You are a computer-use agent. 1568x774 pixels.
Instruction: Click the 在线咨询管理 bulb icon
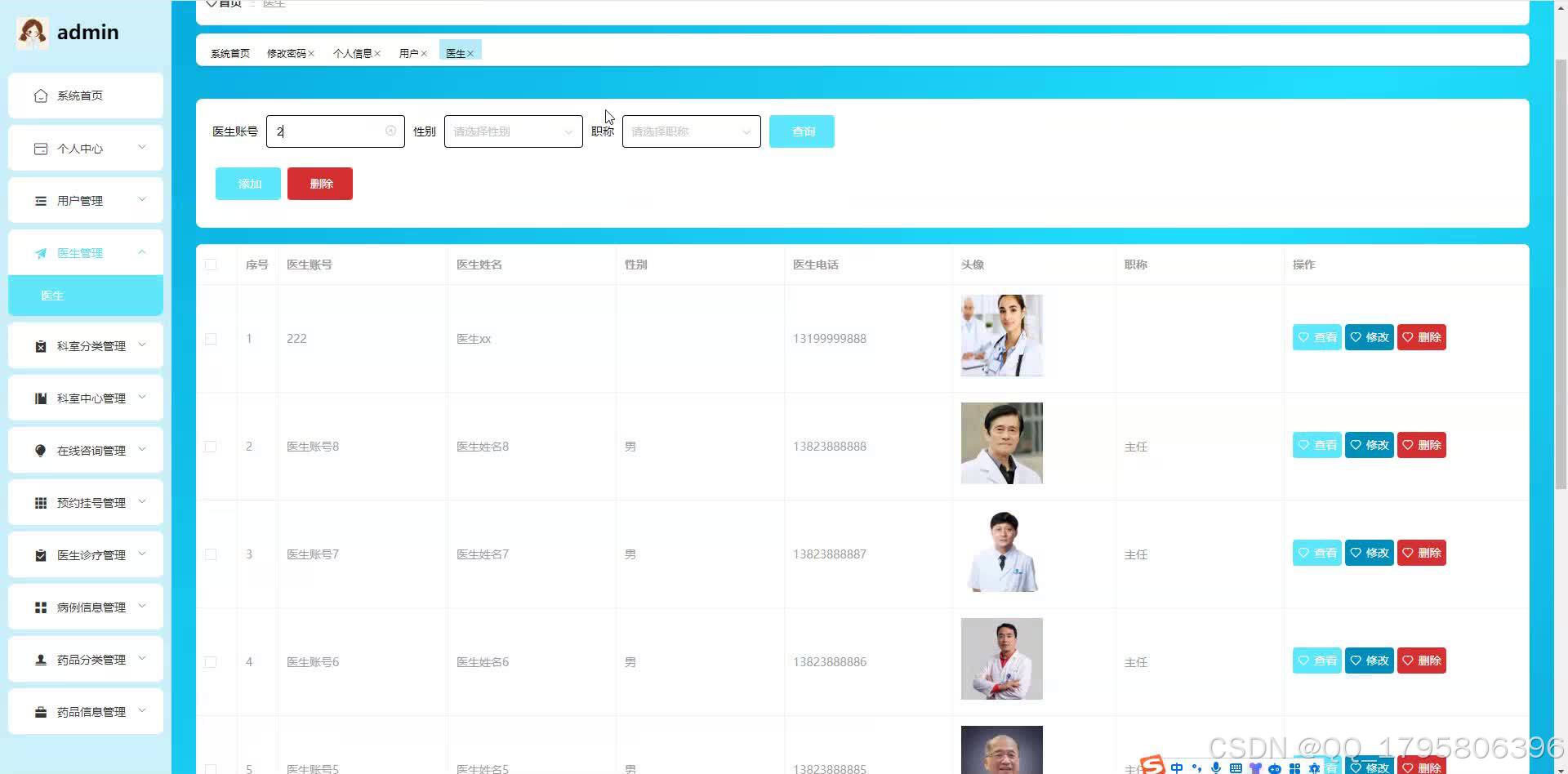41,451
